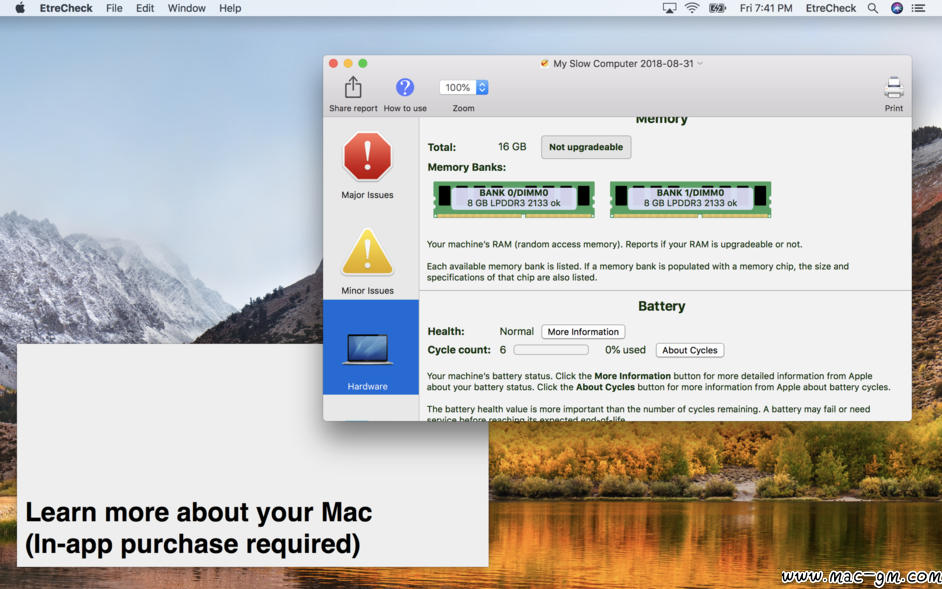Click the green zoom window button
Viewport: 942px width, 589px height.
(x=362, y=64)
